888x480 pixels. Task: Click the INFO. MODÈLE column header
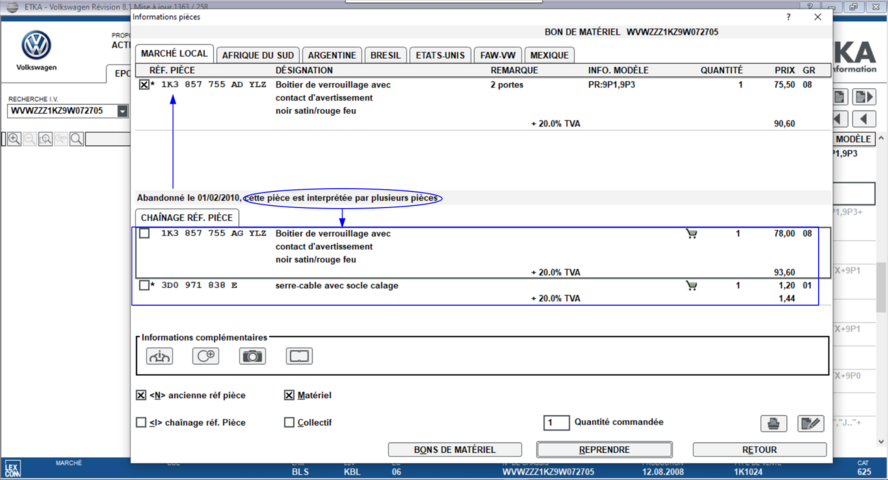point(618,70)
